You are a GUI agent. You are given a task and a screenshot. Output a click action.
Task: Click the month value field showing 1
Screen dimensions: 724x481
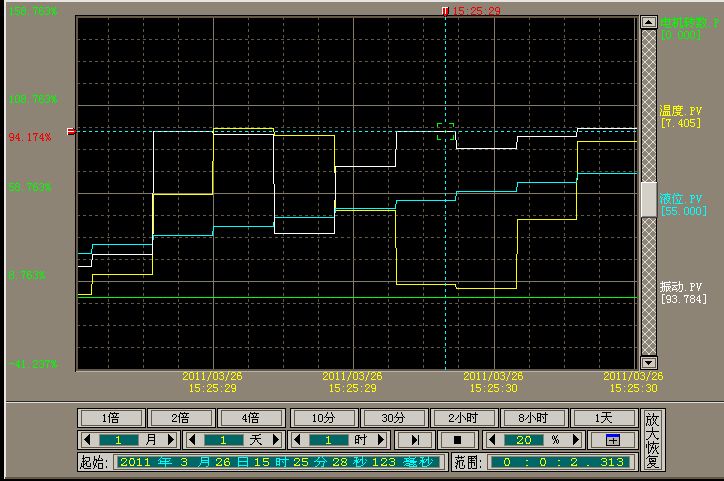118,440
